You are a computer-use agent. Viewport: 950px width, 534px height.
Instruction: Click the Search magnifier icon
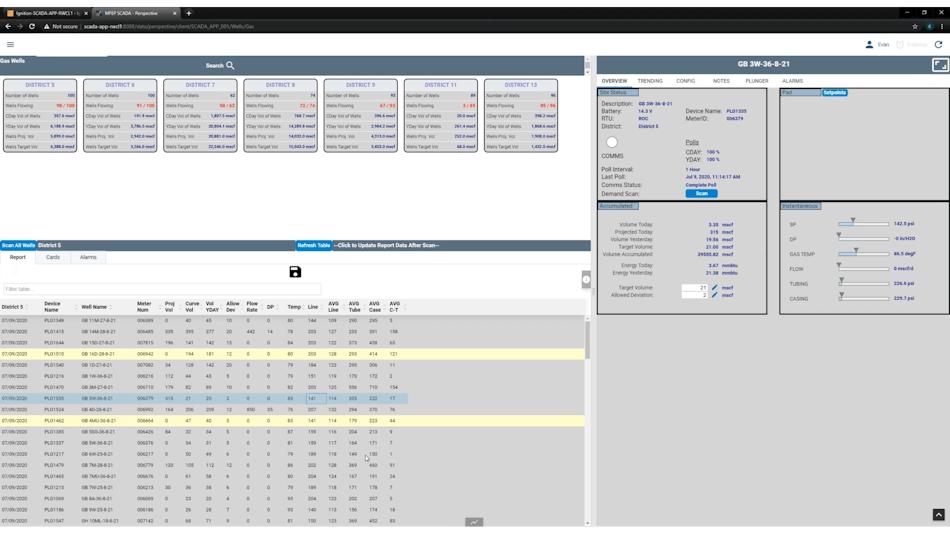(x=230, y=66)
